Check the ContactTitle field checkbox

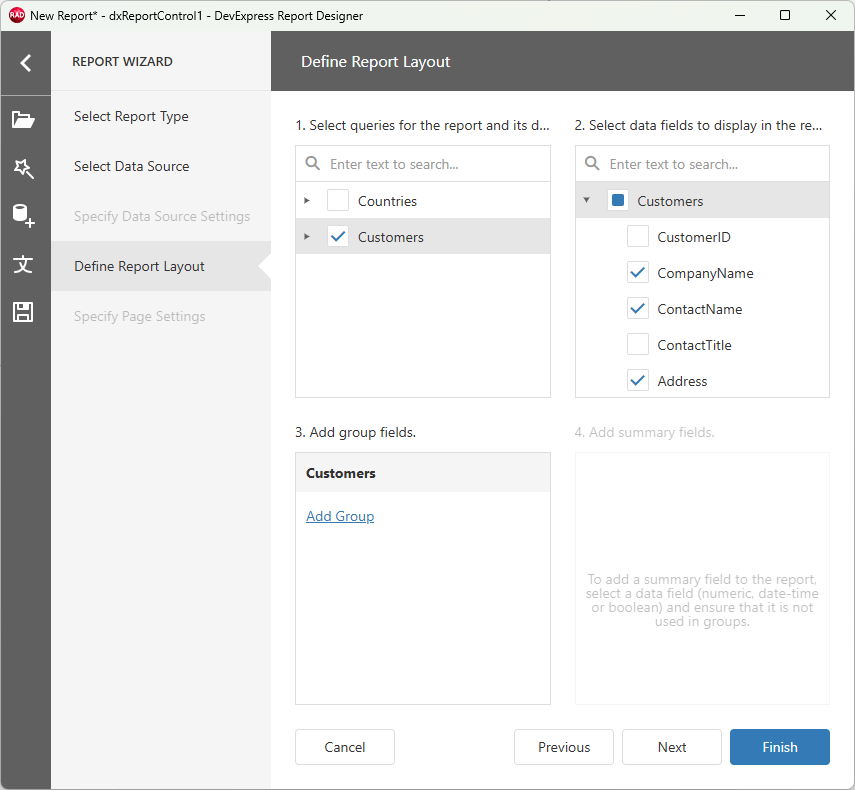pos(637,344)
